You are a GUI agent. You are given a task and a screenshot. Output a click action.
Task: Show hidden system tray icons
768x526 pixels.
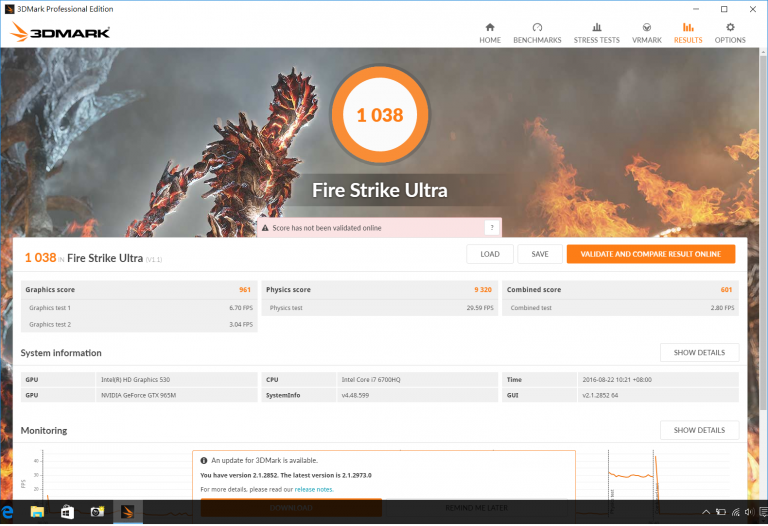coord(706,512)
